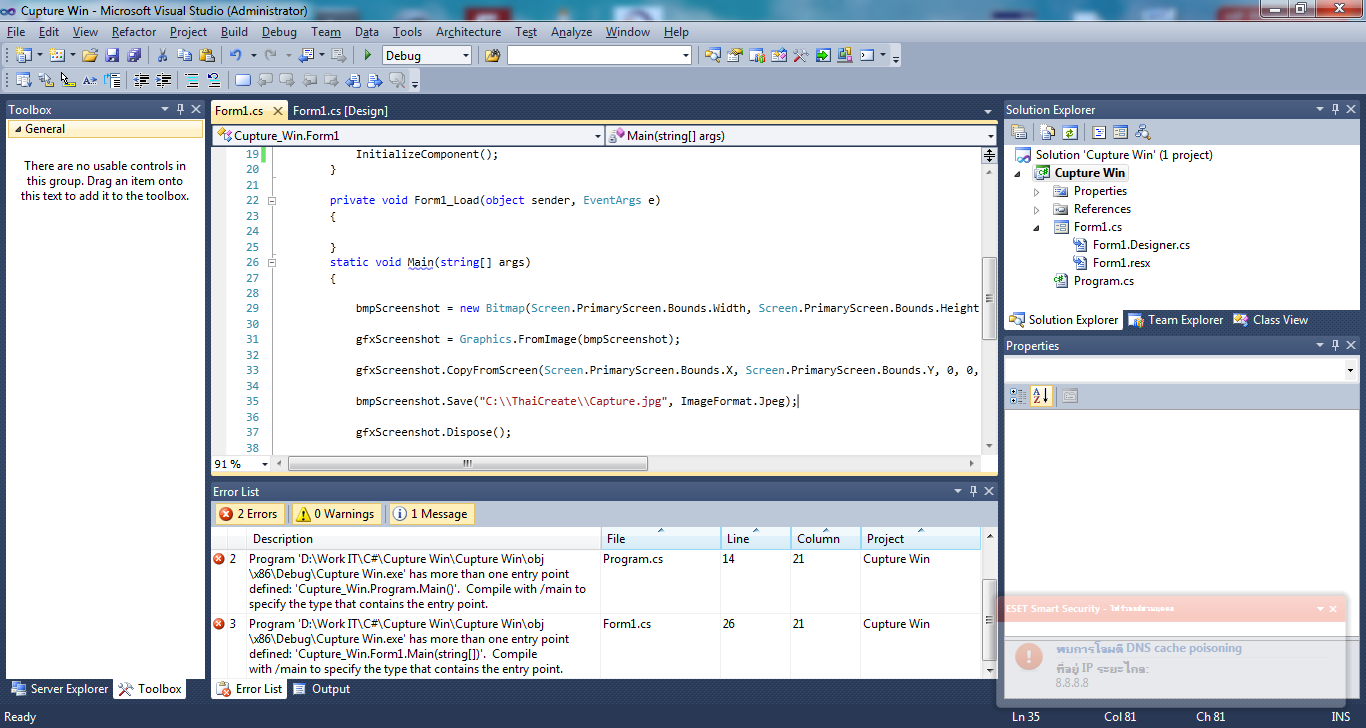This screenshot has height=728, width=1366.
Task: Sort errors by Description column header
Action: [x=424, y=539]
